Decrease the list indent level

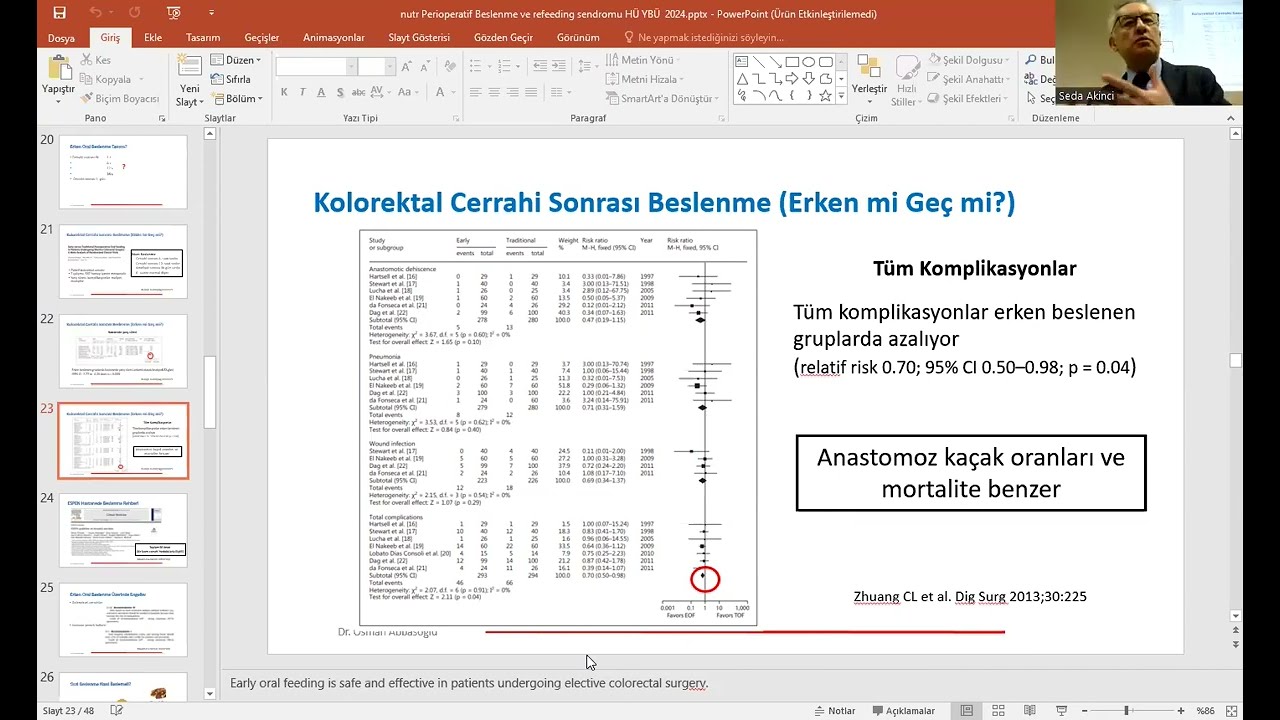point(540,66)
